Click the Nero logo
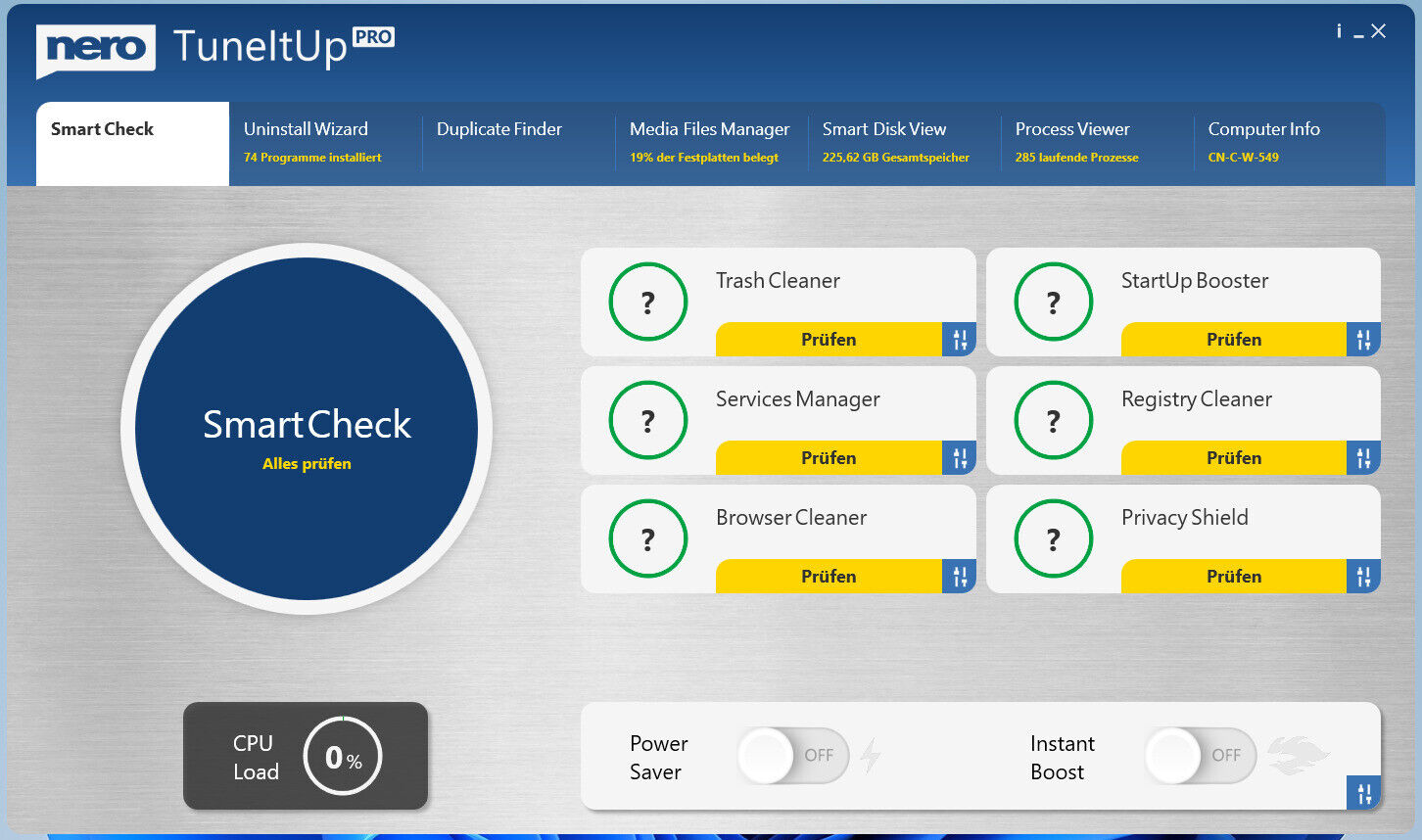 (x=96, y=50)
